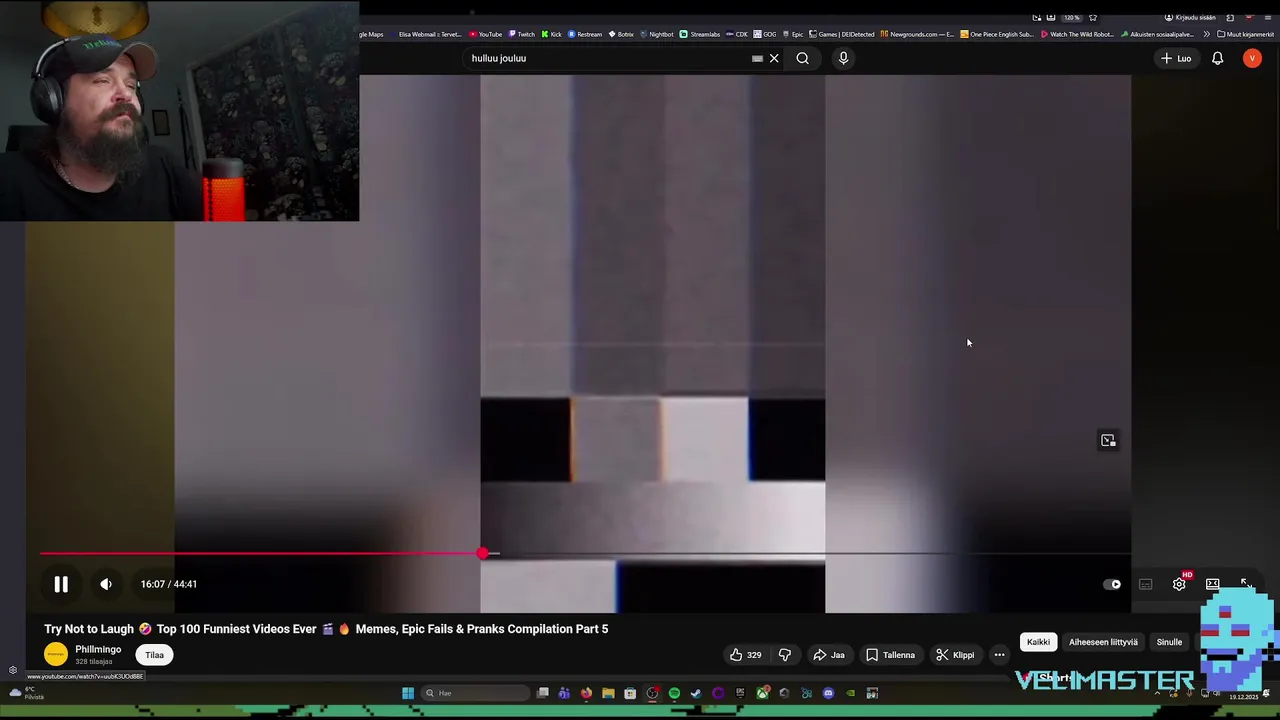This screenshot has height=720, width=1280.
Task: Open the Elisa Webmail bookmark
Action: tap(426, 34)
